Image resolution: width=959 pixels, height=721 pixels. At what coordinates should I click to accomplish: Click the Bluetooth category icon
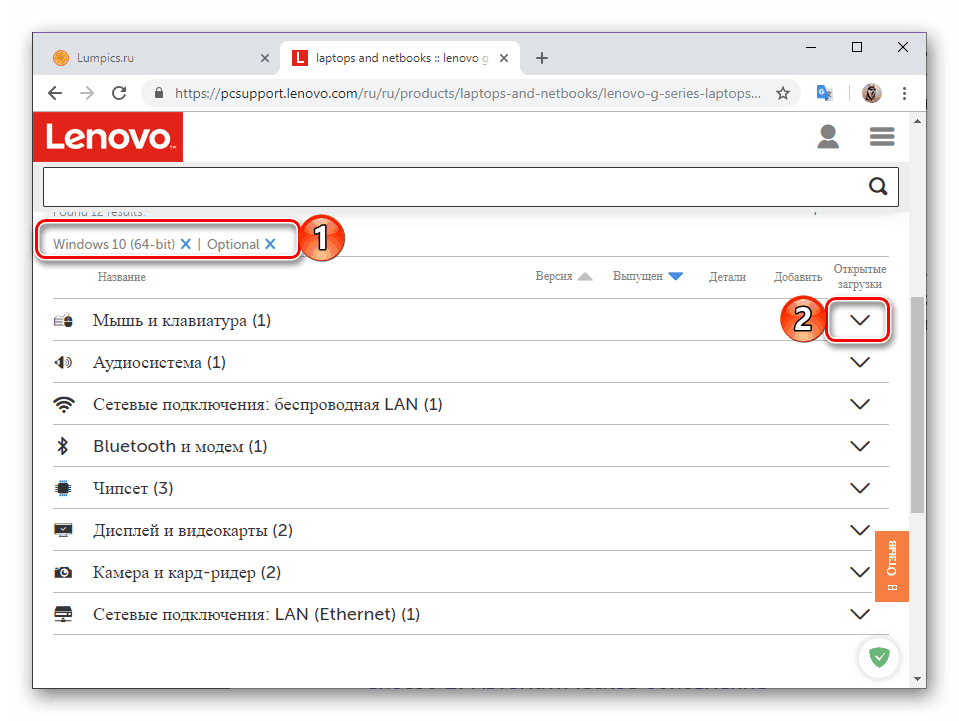(x=62, y=446)
